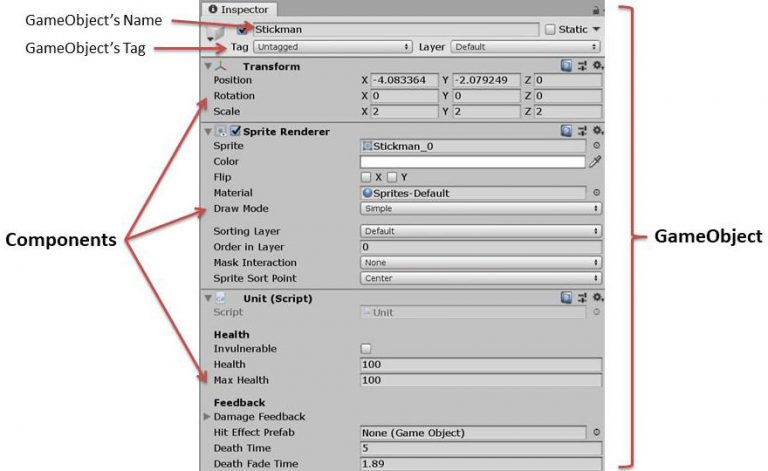The width and height of the screenshot is (768, 471).
Task: Open the Tag dropdown showing Untagged
Action: pyautogui.click(x=332, y=46)
